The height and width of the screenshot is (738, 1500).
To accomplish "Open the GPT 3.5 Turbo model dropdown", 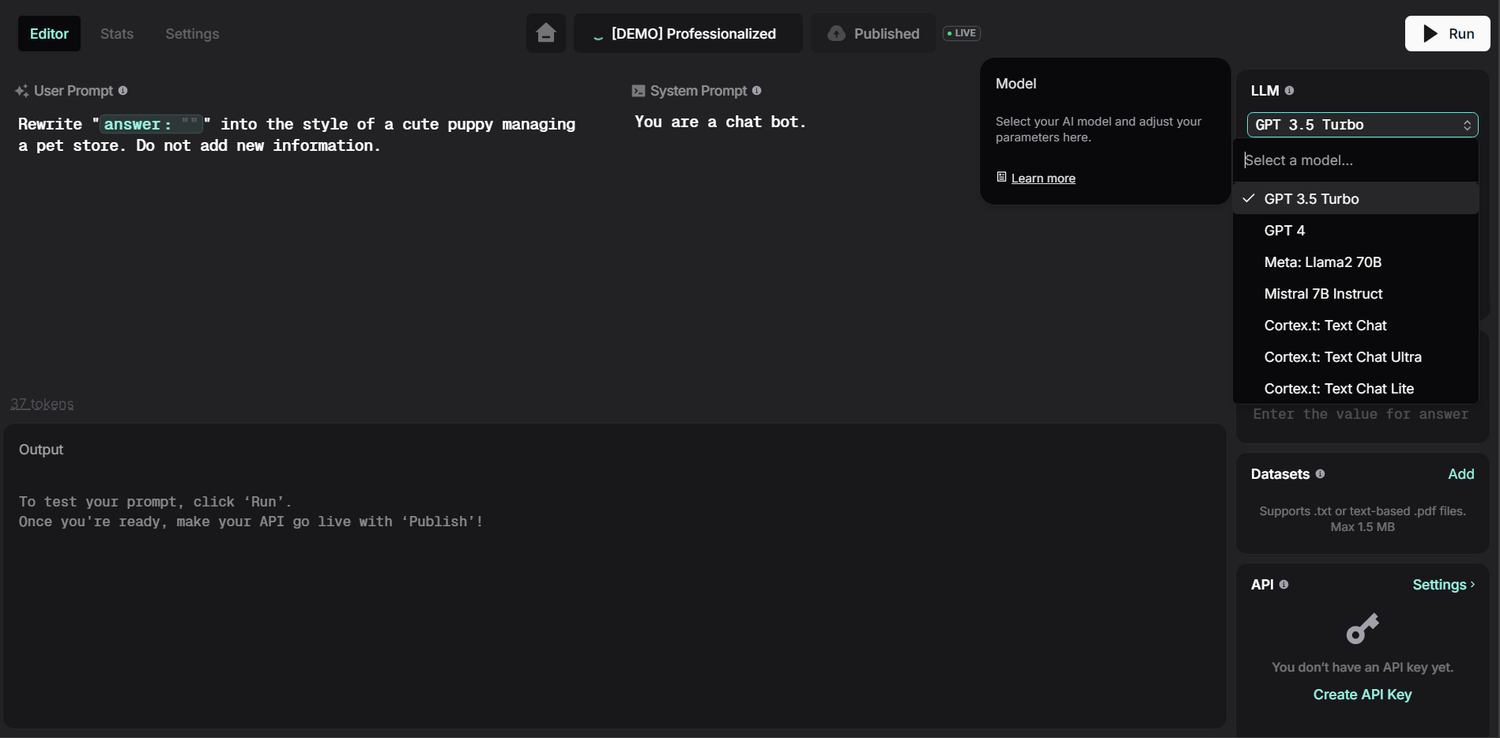I will [x=1362, y=124].
